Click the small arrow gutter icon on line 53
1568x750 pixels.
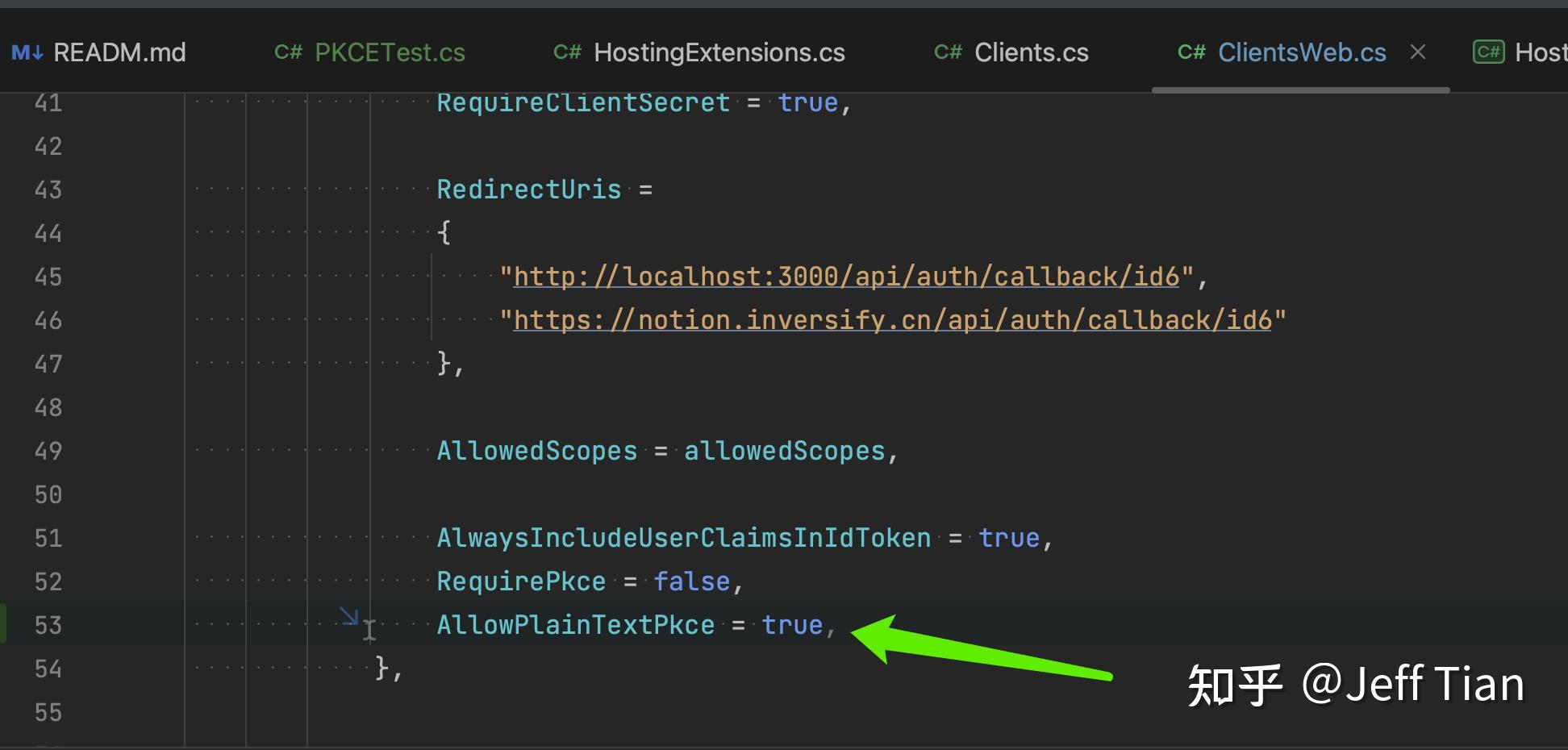pos(348,616)
